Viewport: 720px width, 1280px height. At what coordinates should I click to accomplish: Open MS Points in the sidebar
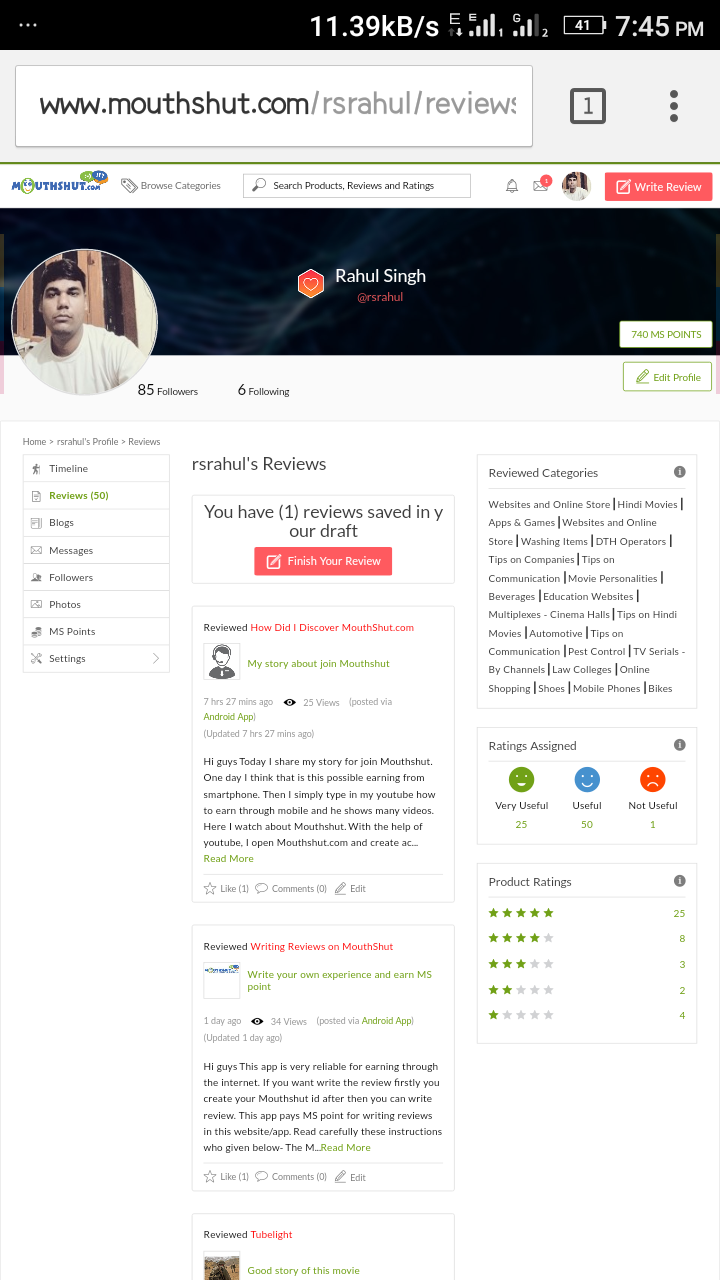[x=96, y=631]
